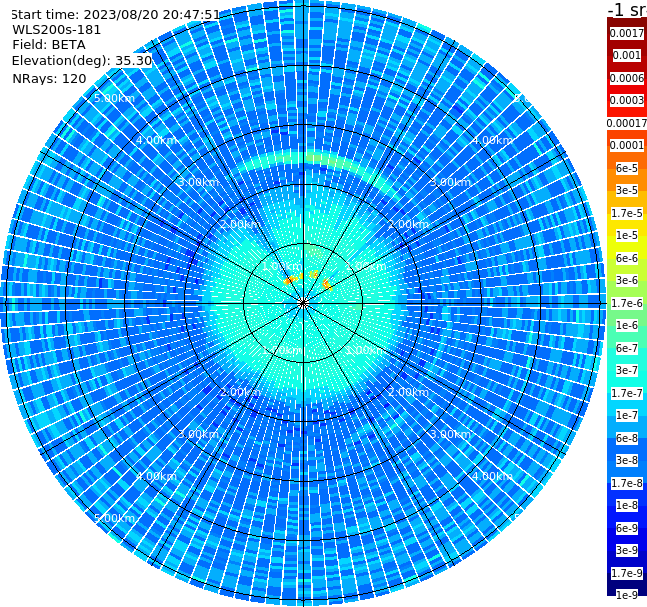Screen dimensions: 647x607
Task: Select the 3e-5 colorbar tick
Action: tap(627, 190)
